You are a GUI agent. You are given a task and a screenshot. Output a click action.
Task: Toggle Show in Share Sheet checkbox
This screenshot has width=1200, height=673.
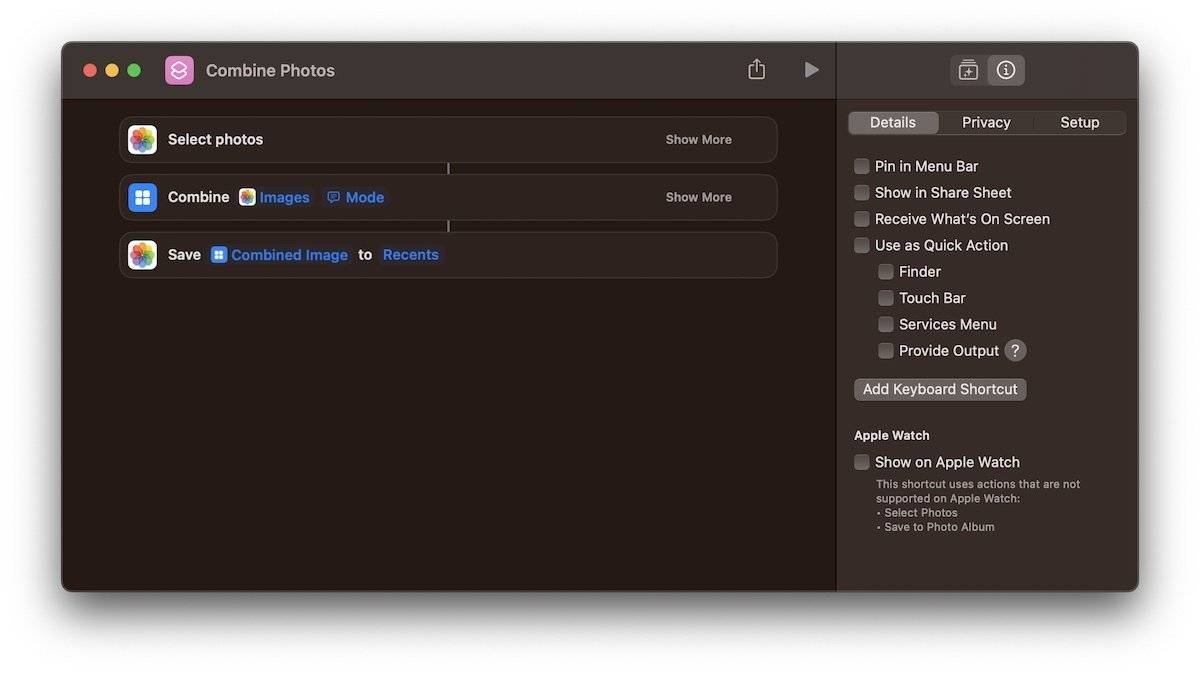[861, 193]
